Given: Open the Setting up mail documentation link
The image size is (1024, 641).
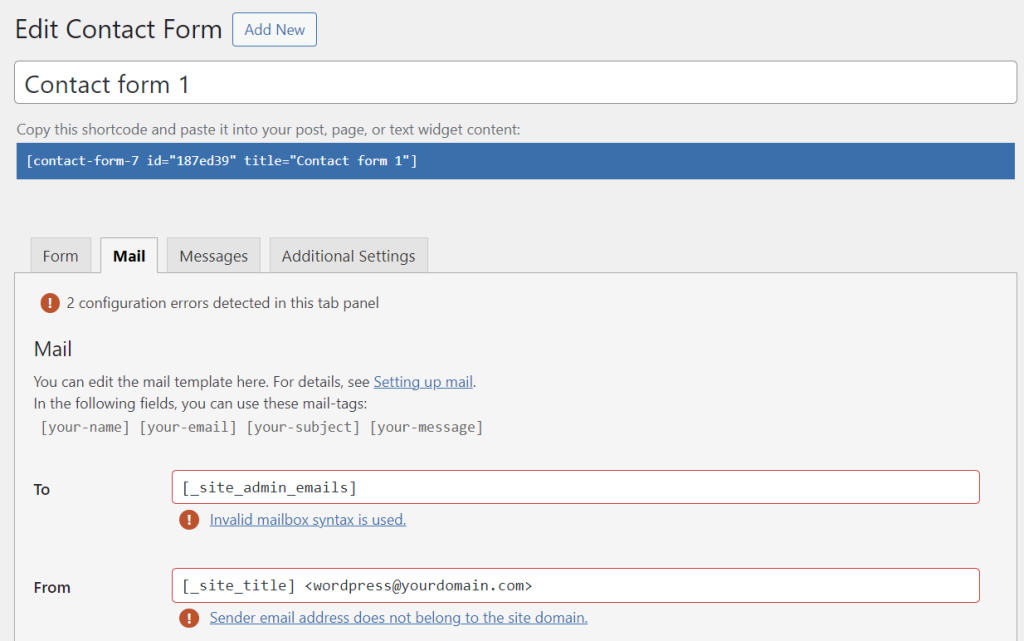Looking at the screenshot, I should tap(423, 382).
